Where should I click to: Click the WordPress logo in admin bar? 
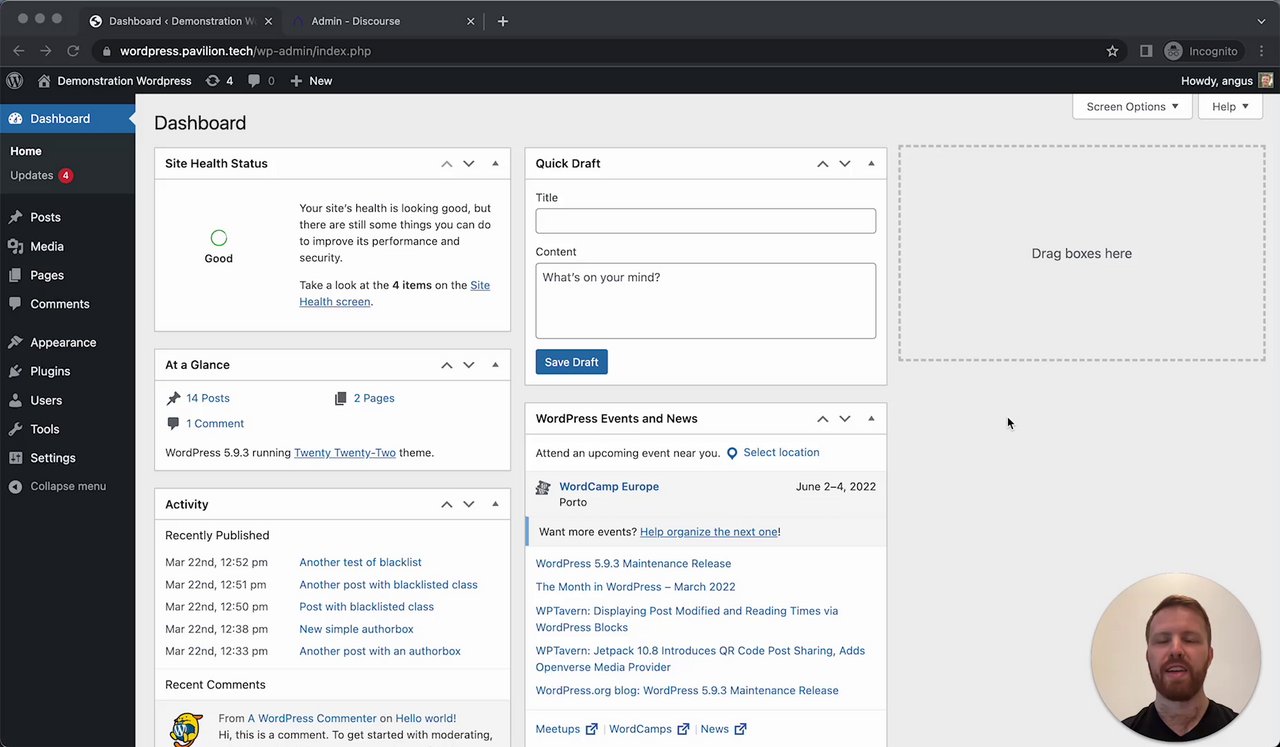click(x=14, y=81)
